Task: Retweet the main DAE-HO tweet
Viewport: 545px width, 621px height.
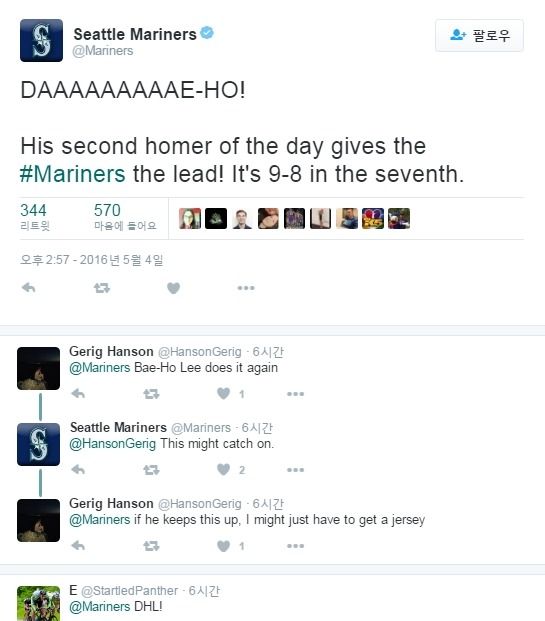Action: [102, 288]
